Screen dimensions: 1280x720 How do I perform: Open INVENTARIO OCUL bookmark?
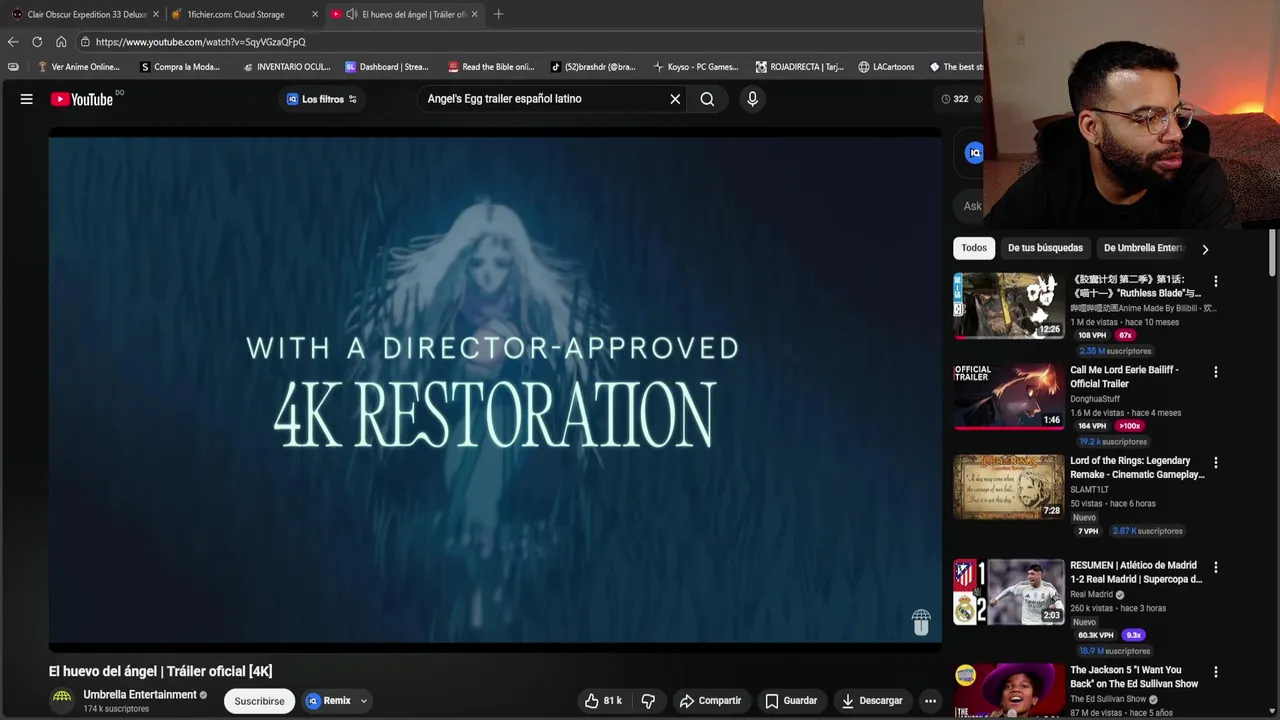point(287,67)
